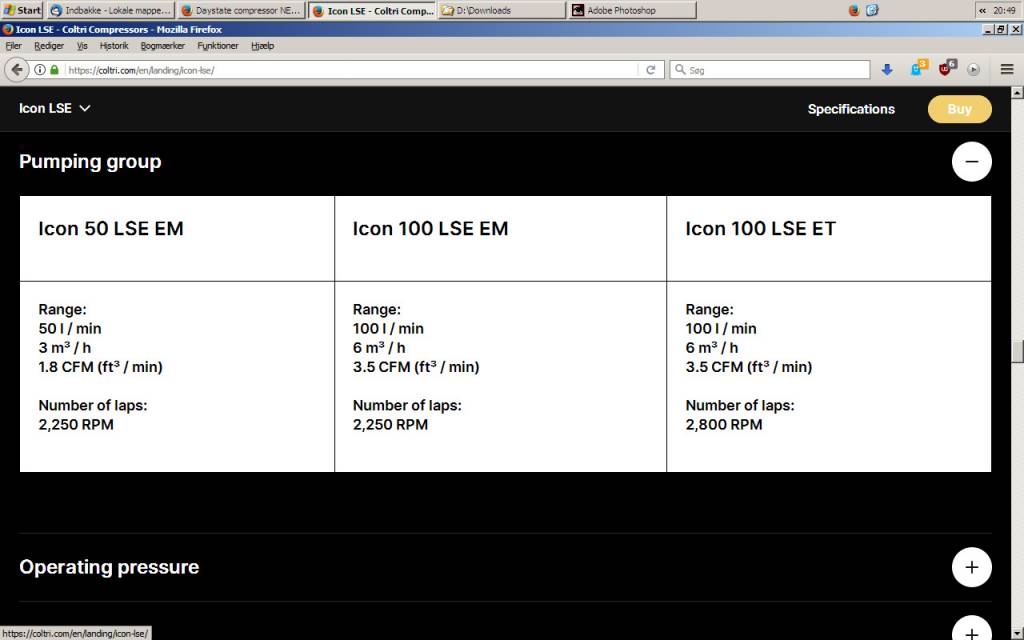The width and height of the screenshot is (1024, 640).
Task: Click the 2,800 RPM value
Action: click(724, 424)
